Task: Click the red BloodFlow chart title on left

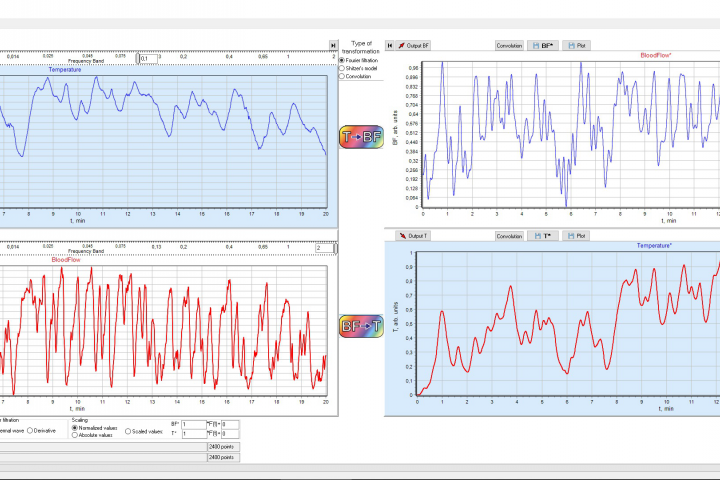Action: [66, 260]
